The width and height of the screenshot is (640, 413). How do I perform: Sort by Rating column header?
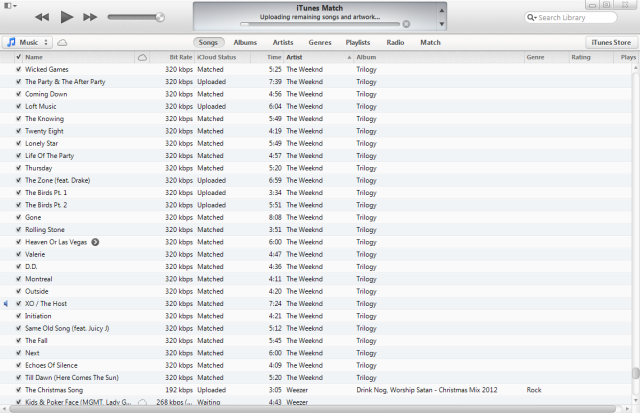[x=591, y=58]
